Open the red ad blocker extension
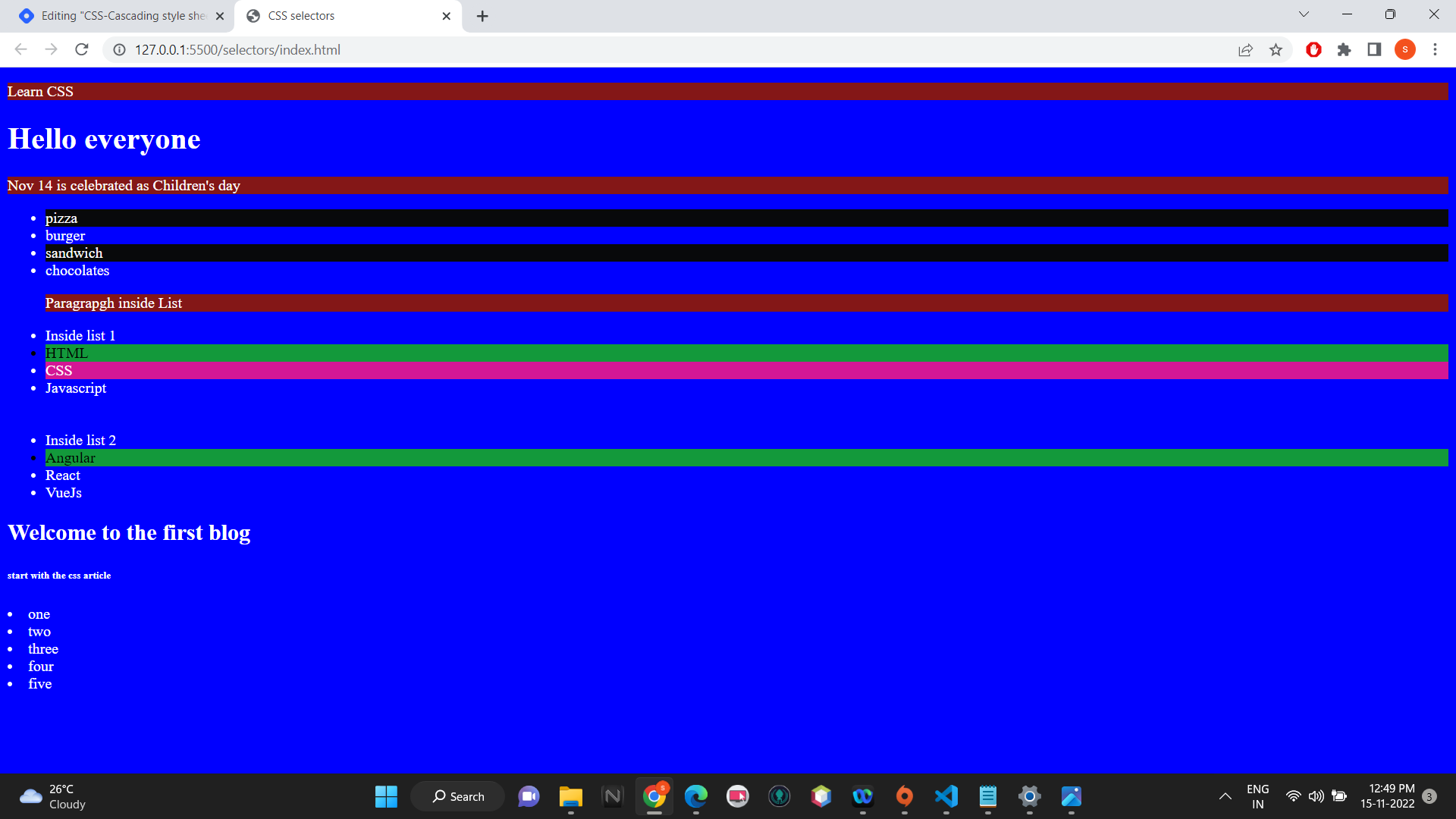 [x=1313, y=49]
